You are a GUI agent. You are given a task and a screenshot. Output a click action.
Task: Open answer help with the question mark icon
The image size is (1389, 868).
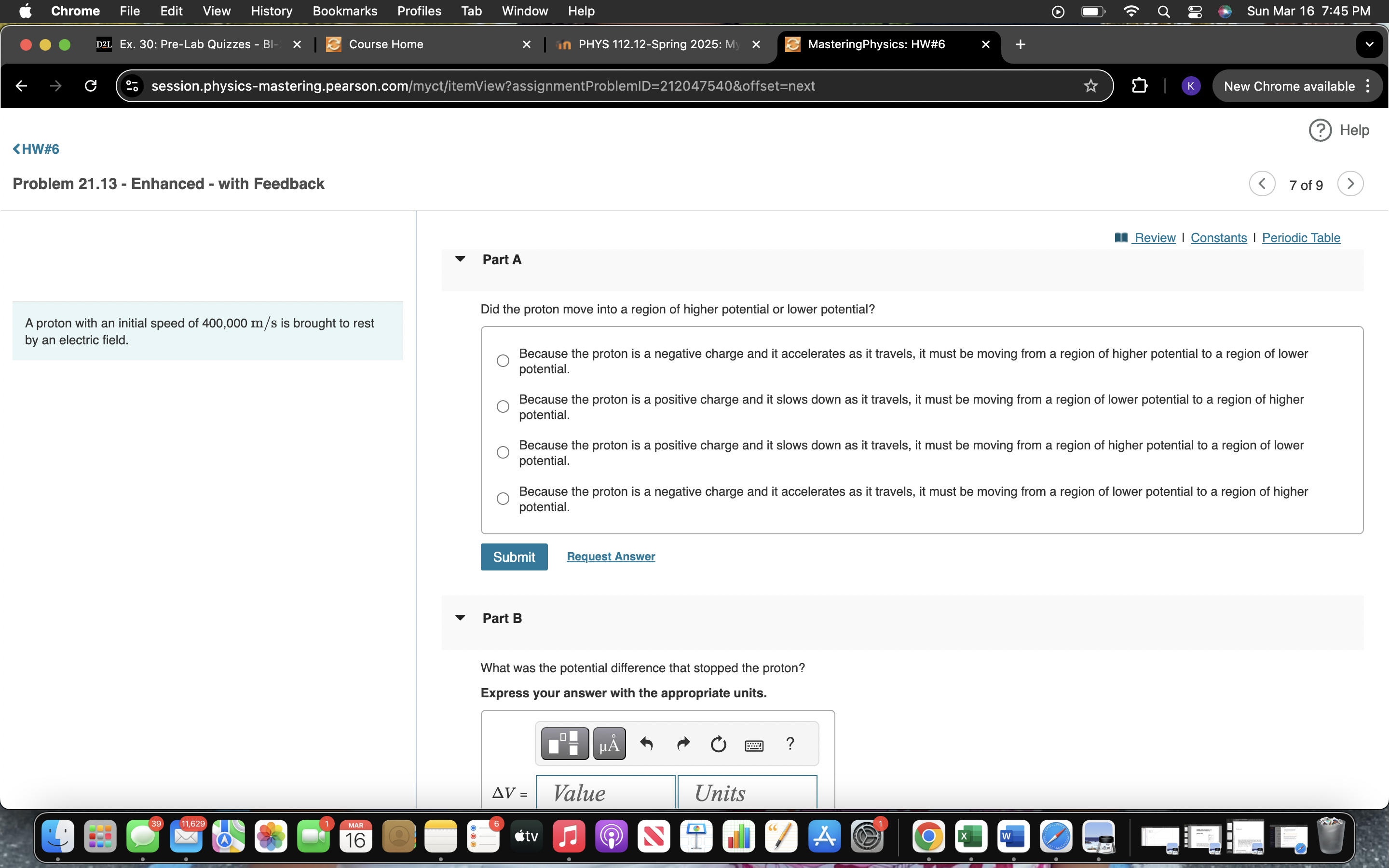click(790, 744)
